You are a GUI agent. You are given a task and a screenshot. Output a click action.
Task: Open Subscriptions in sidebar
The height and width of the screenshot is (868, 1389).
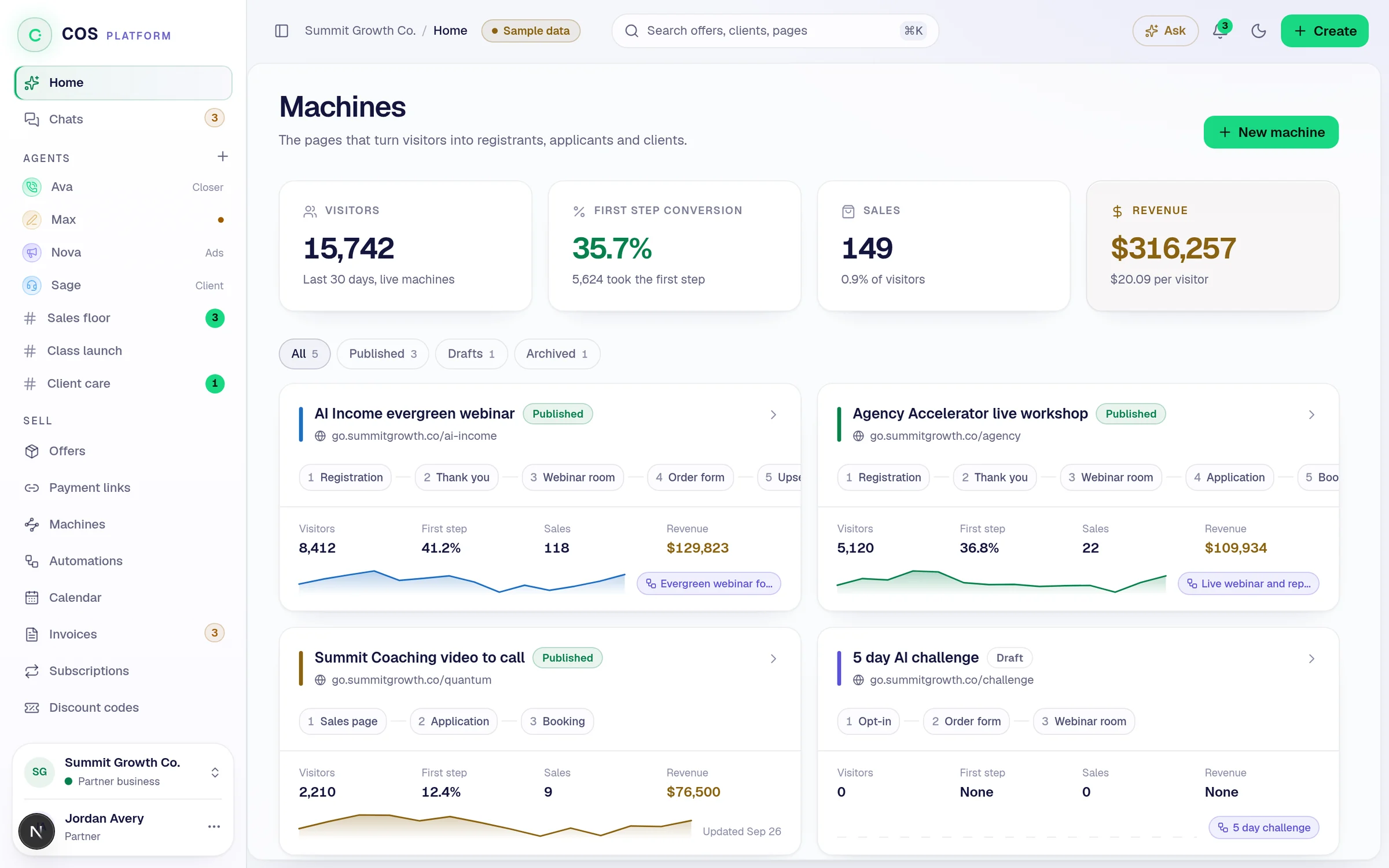pos(123,671)
